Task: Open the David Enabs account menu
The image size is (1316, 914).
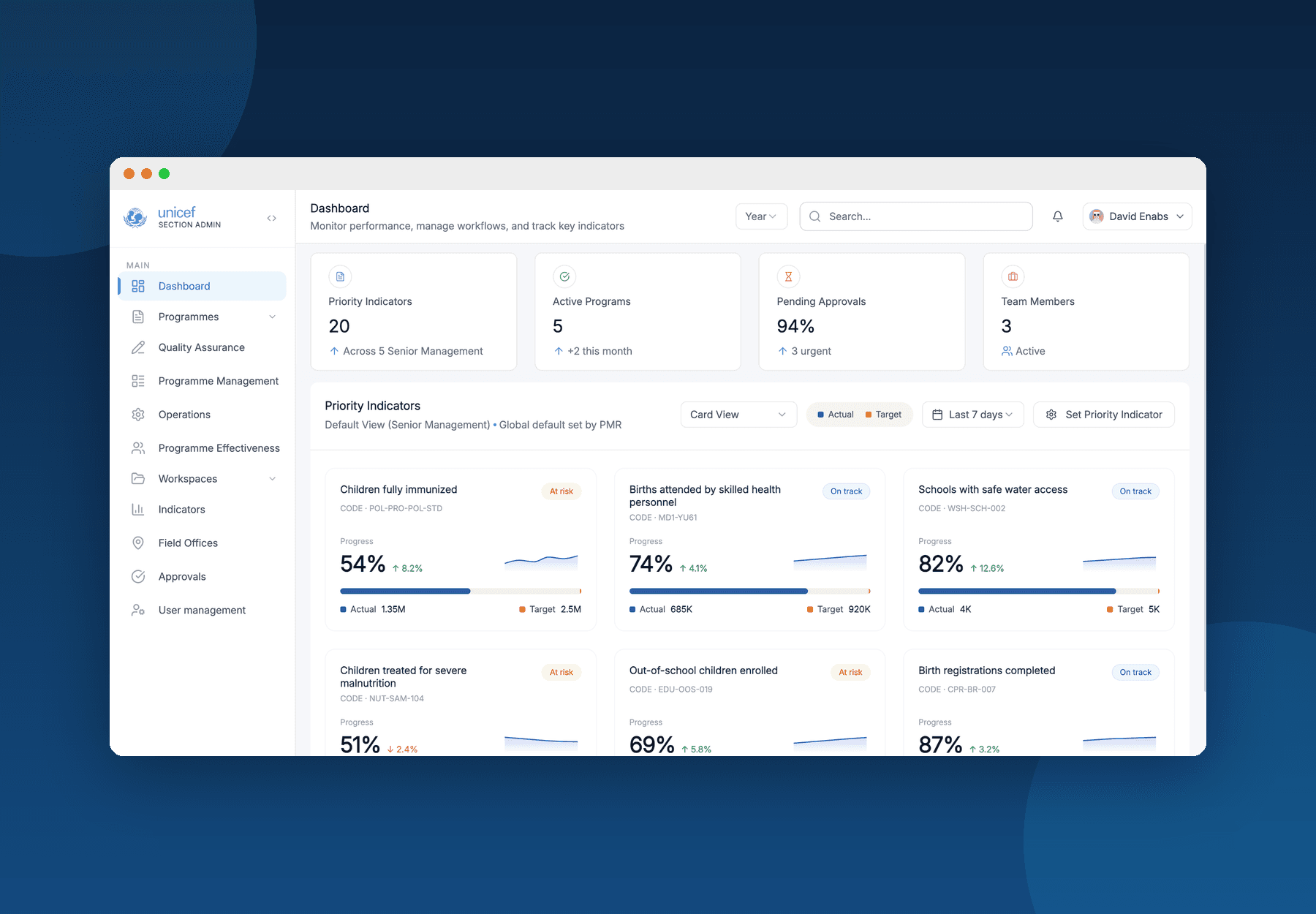Action: 1137,216
